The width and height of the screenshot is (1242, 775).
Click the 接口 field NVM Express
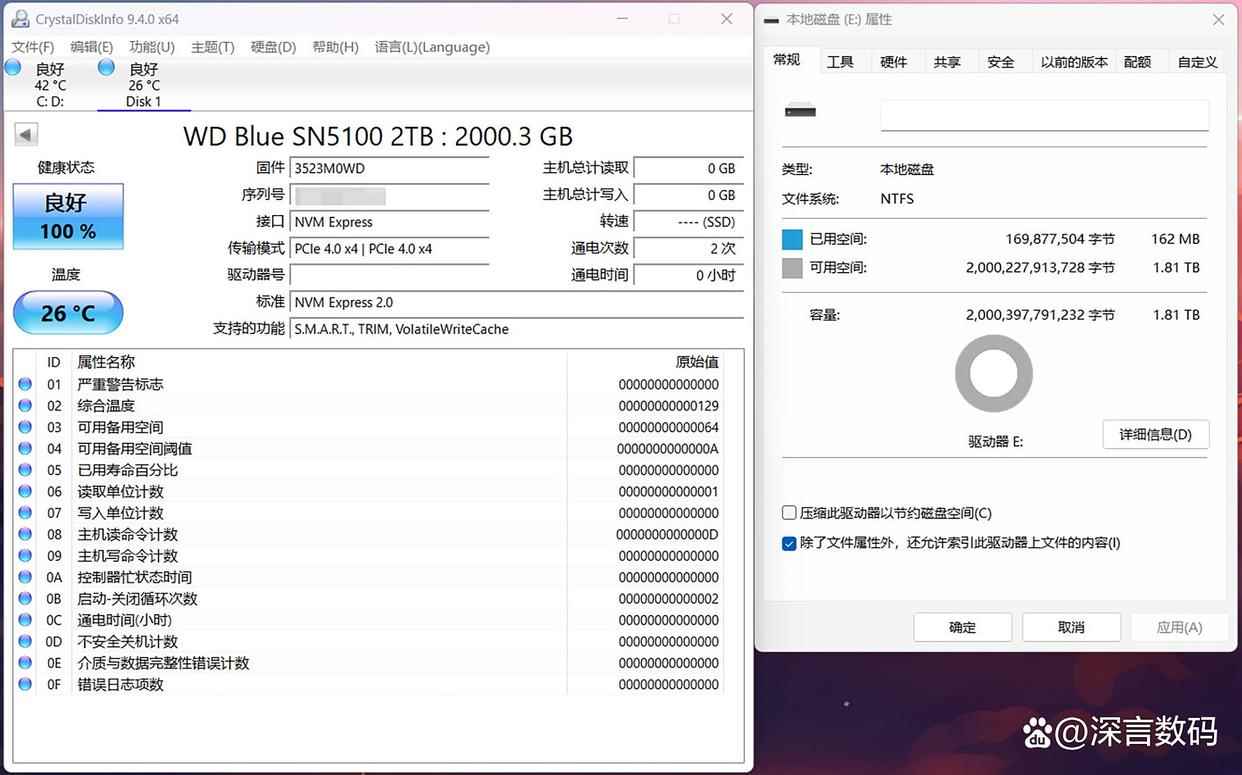389,222
